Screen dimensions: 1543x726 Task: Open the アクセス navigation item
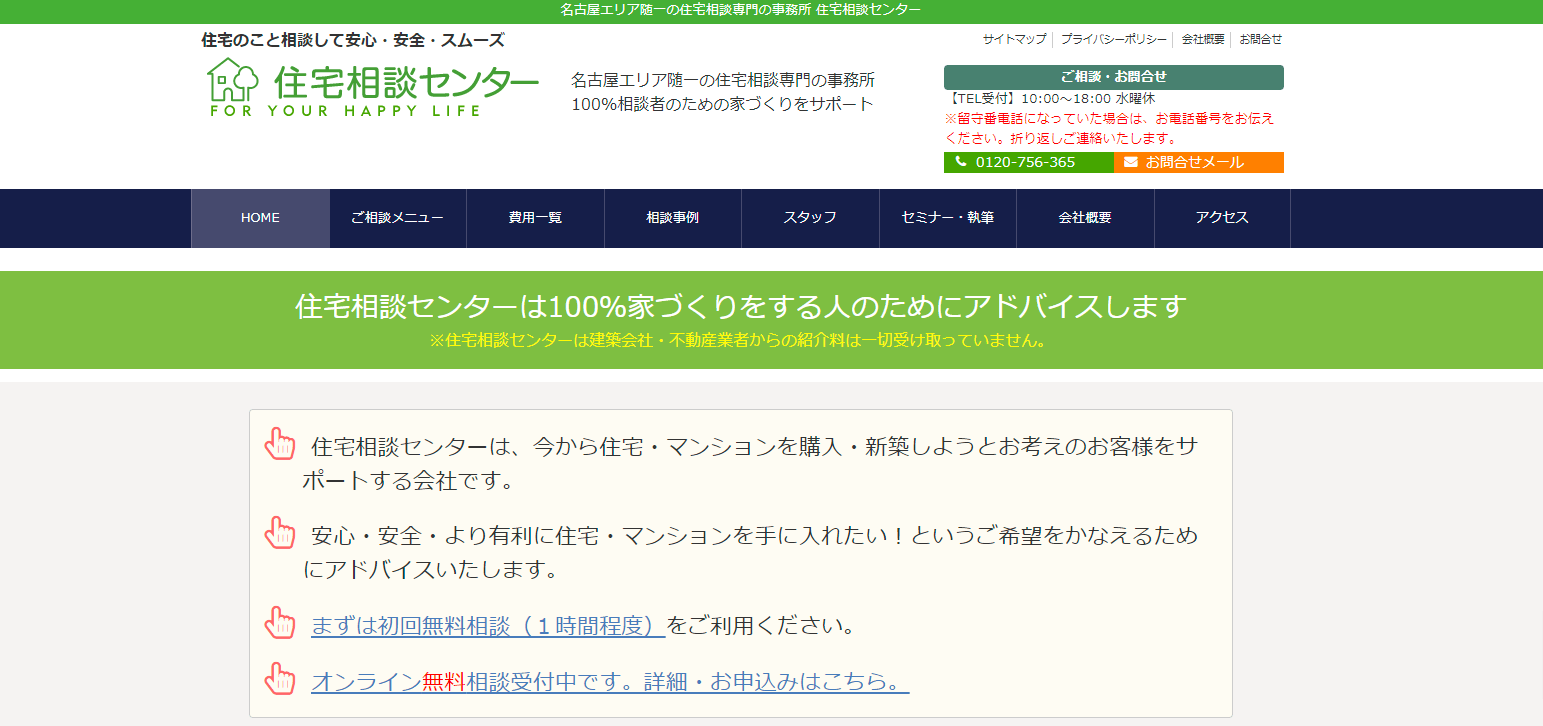coord(1222,218)
